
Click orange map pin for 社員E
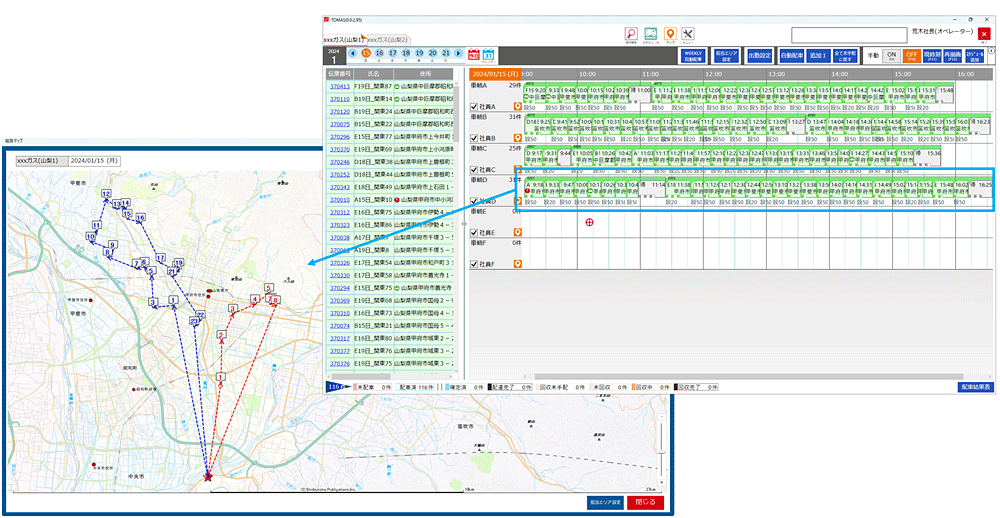coord(518,232)
